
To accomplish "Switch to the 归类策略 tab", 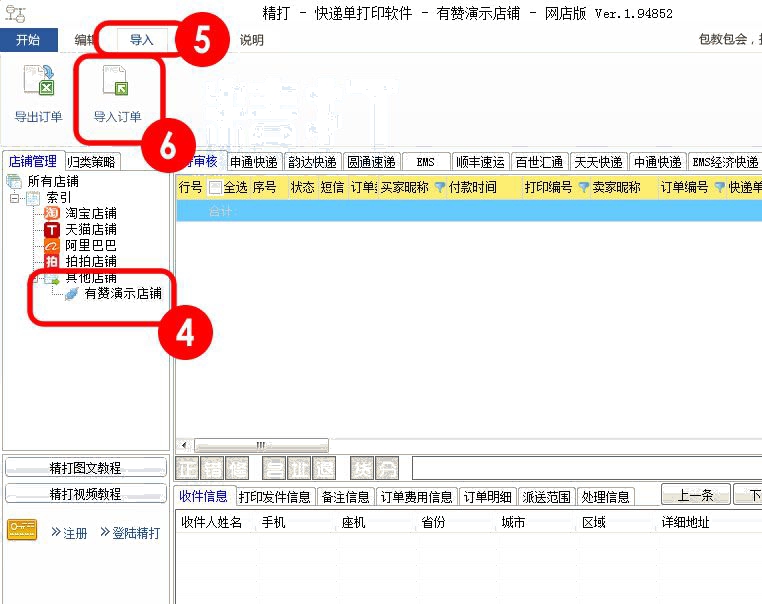I will point(92,162).
